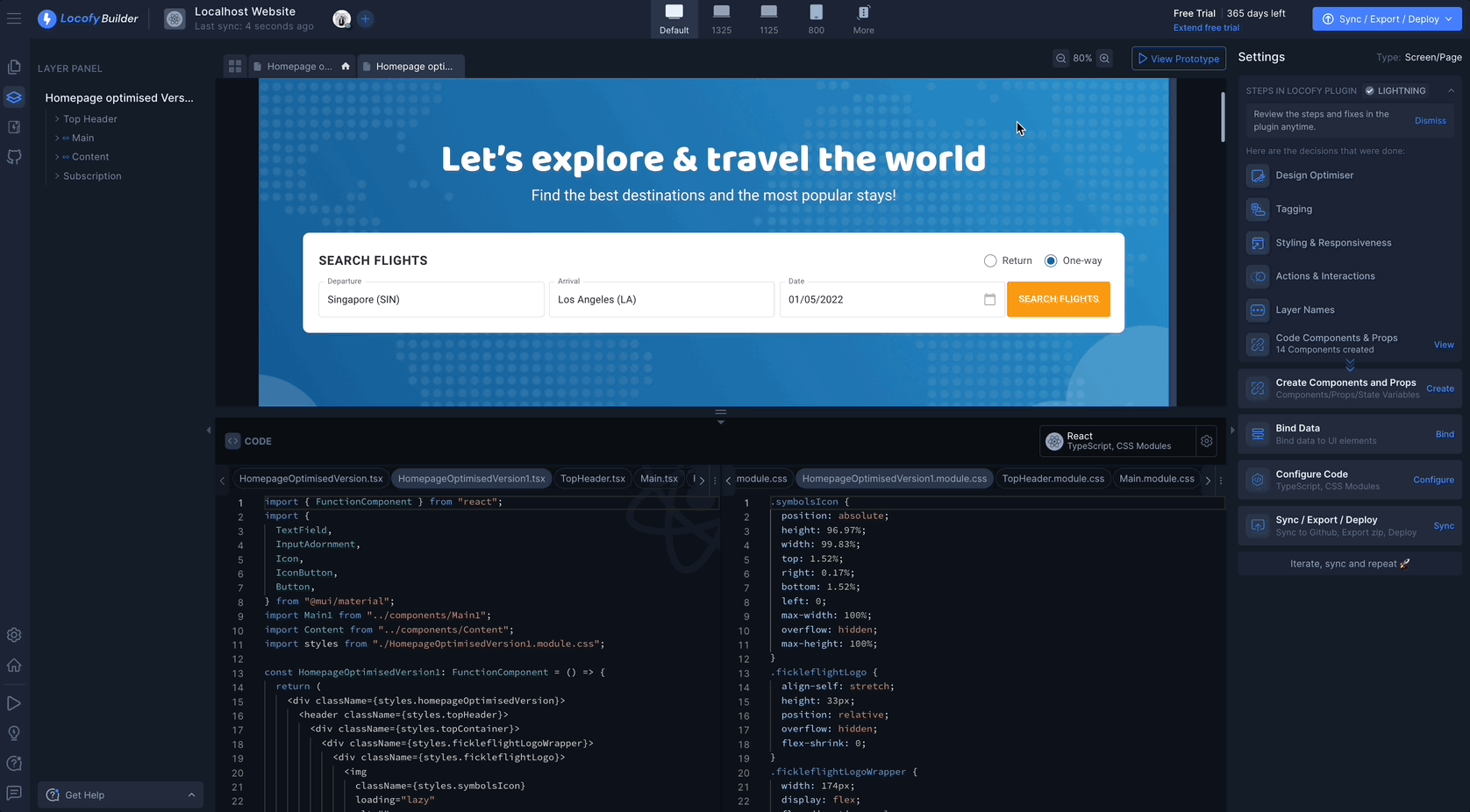The image size is (1470, 812).
Task: Open HomepageOptimisedVersion.tsx file tab
Action: click(x=311, y=479)
